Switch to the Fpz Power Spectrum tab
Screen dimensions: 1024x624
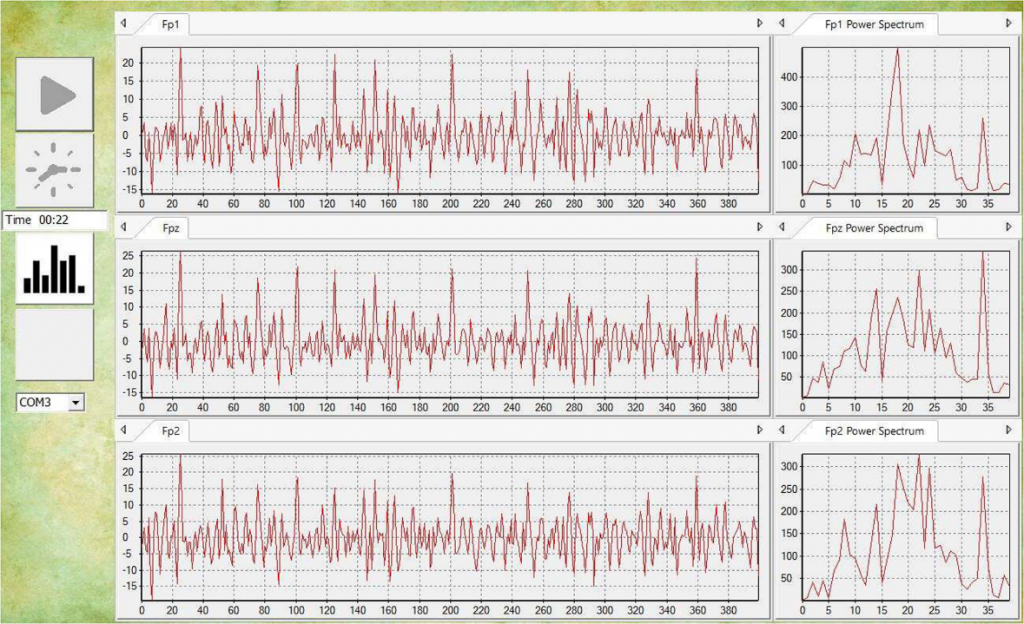click(873, 228)
